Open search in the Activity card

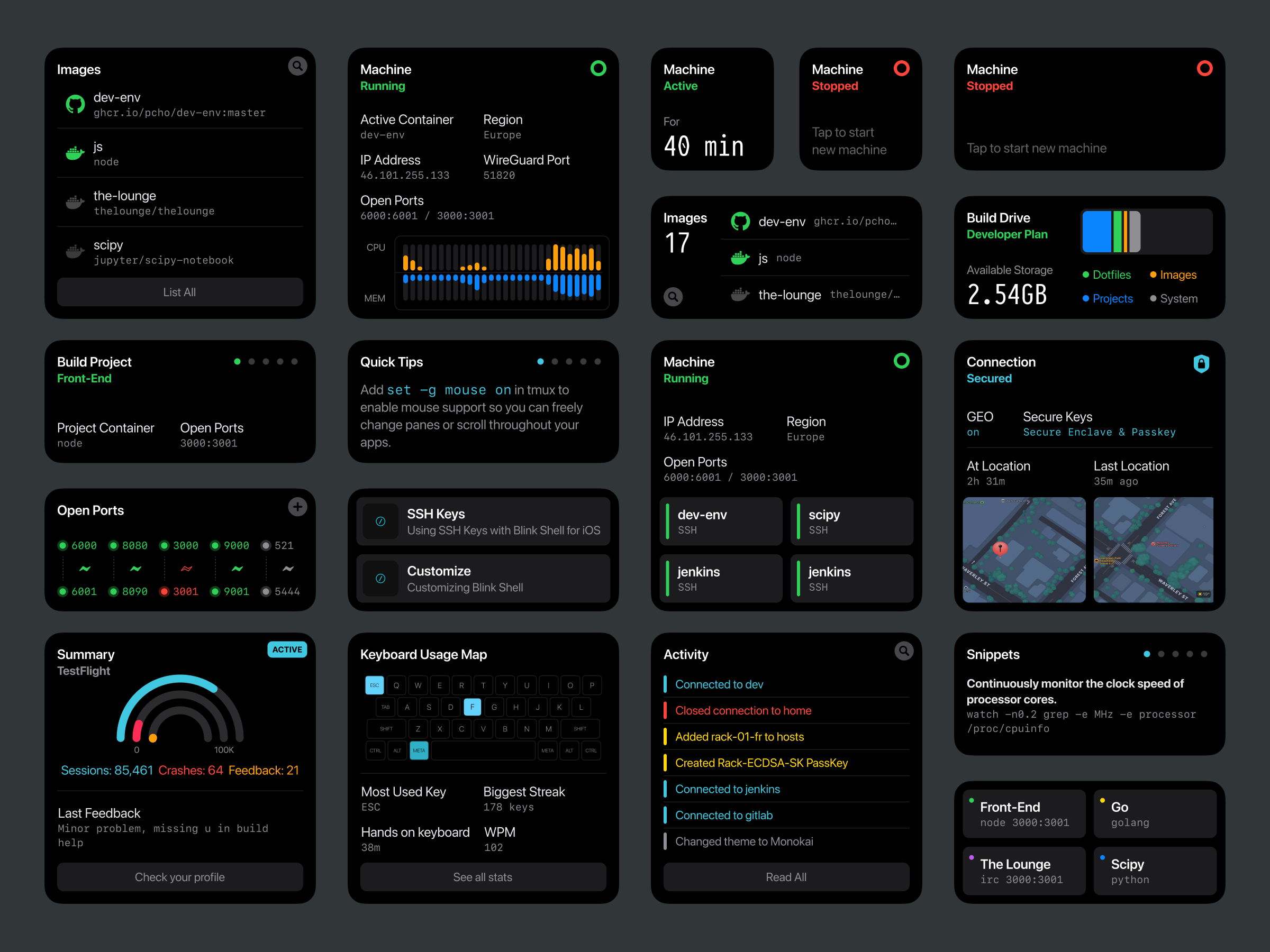[x=903, y=651]
